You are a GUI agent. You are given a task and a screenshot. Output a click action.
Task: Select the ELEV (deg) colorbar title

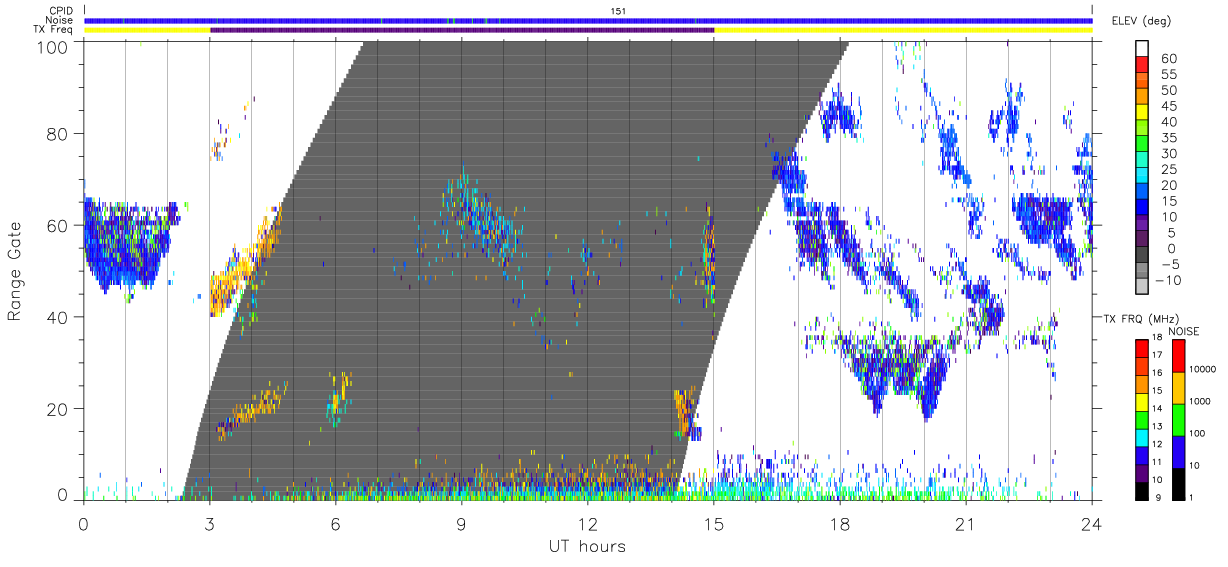pyautogui.click(x=1143, y=21)
